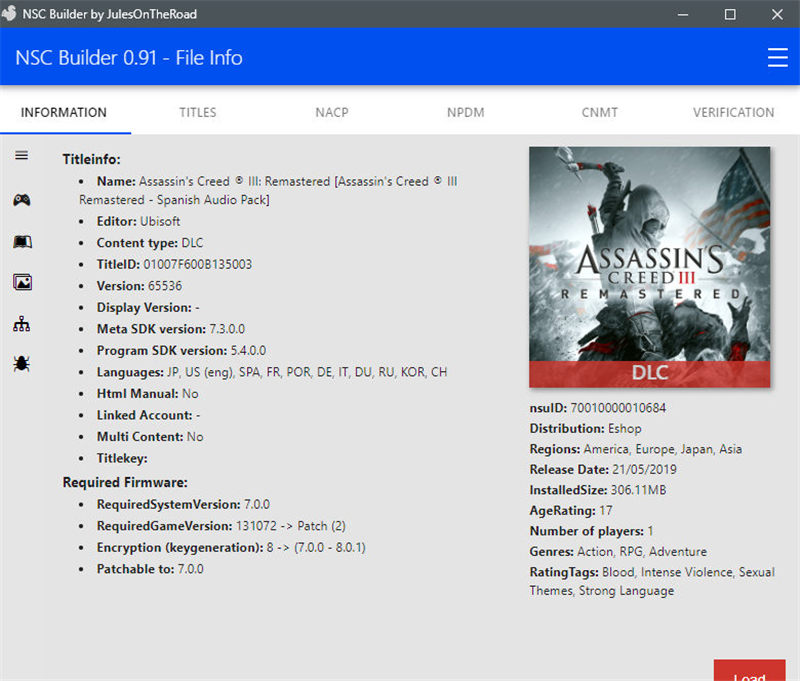The width and height of the screenshot is (800, 681).
Task: Select the TitleID value 01007F600B135003
Action: tap(197, 264)
